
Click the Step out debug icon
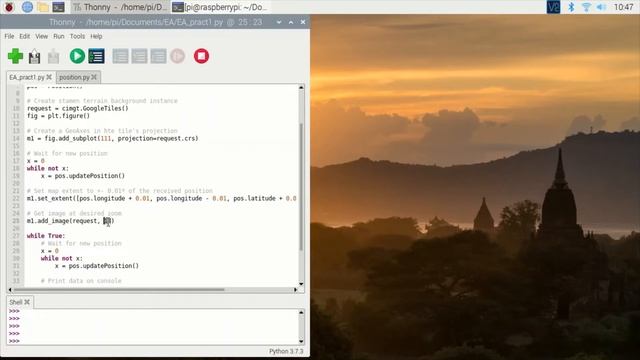click(158, 56)
